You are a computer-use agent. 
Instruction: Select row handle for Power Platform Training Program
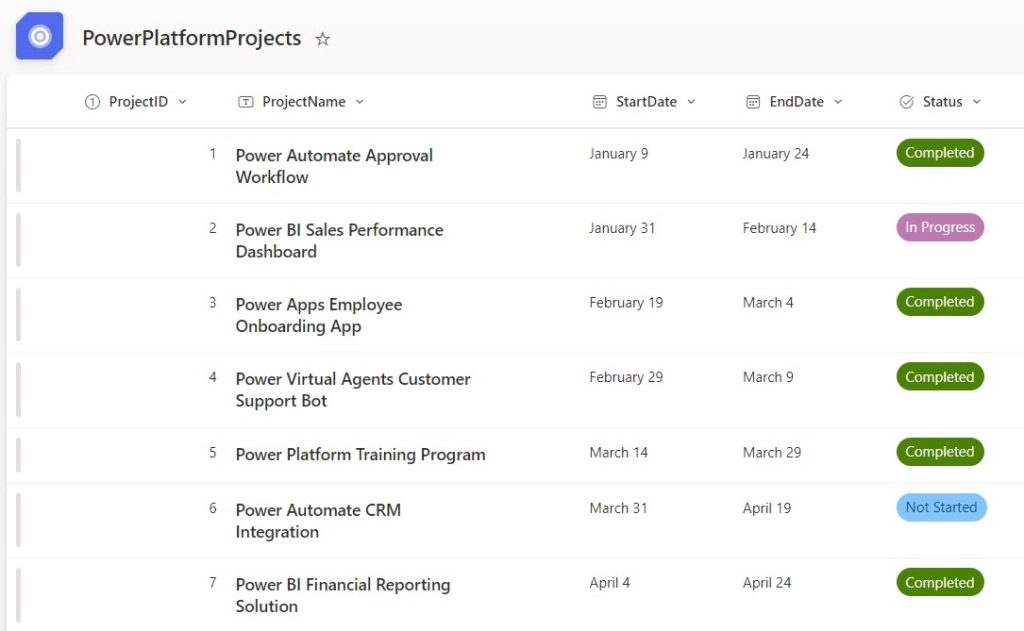(18, 455)
